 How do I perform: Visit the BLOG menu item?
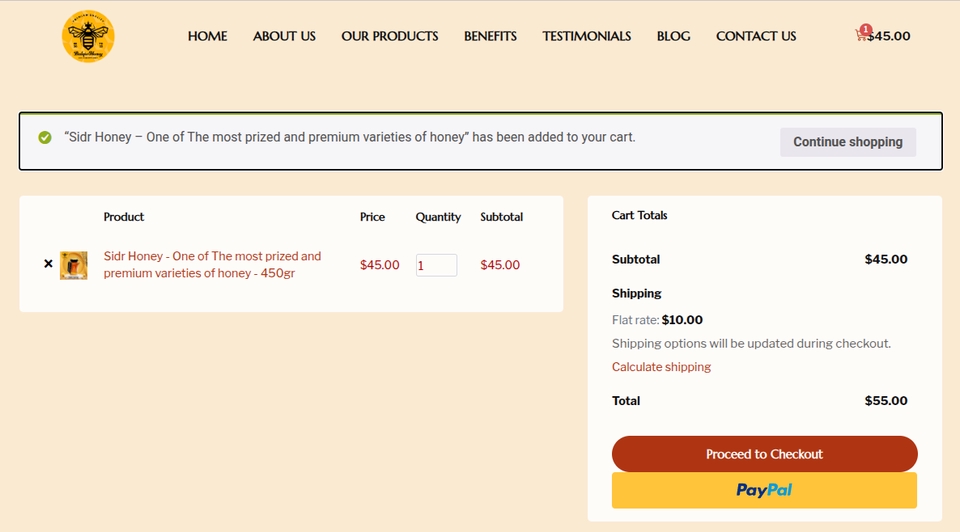[673, 36]
